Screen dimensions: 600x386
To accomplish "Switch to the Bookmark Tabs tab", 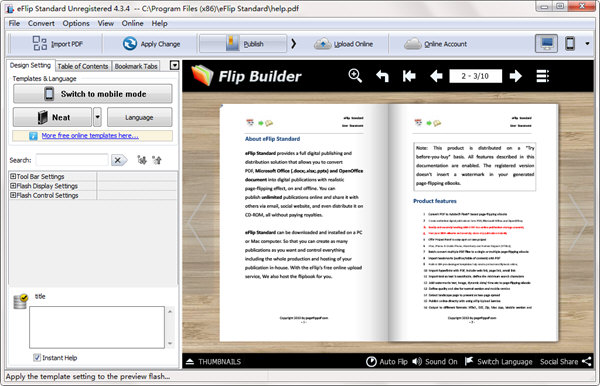I will (136, 66).
